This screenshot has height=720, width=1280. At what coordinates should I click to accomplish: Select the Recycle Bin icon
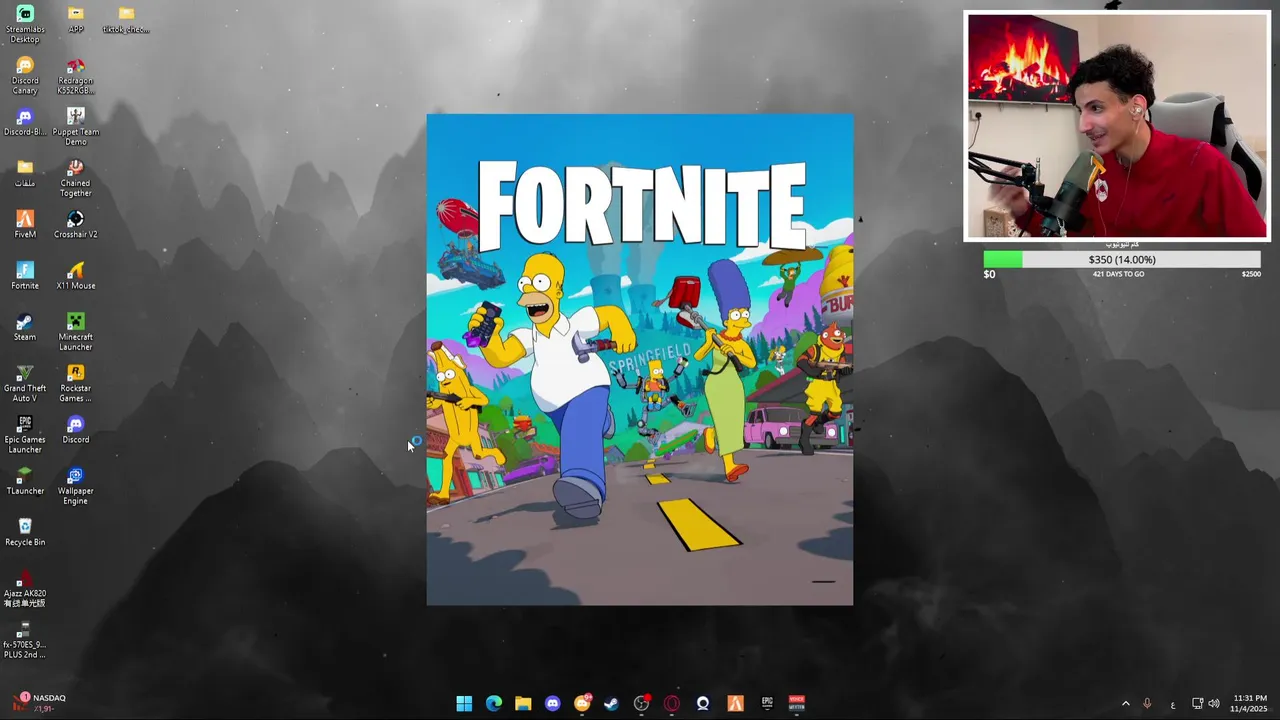click(25, 532)
